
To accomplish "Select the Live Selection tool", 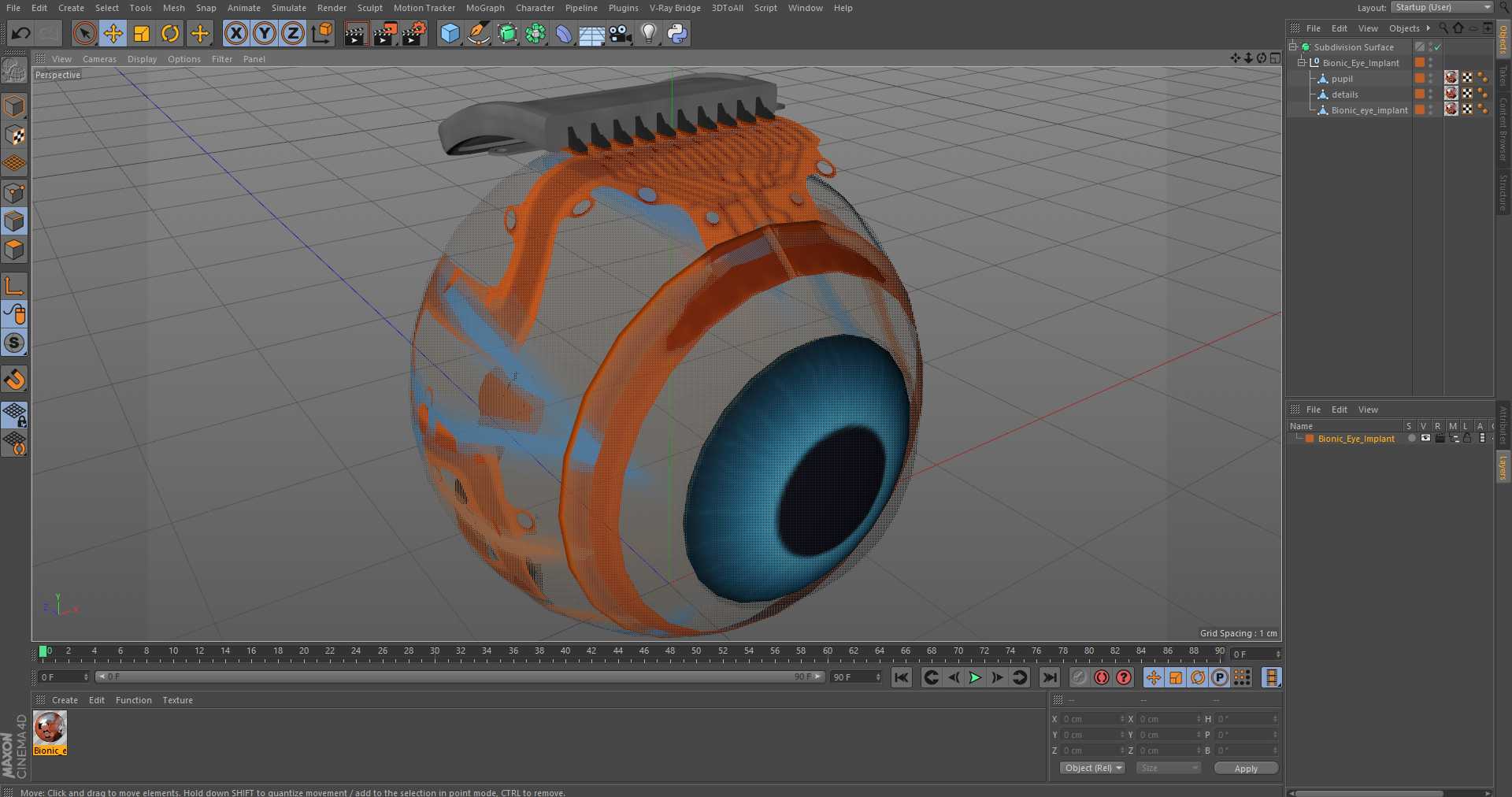I will pos(84,33).
